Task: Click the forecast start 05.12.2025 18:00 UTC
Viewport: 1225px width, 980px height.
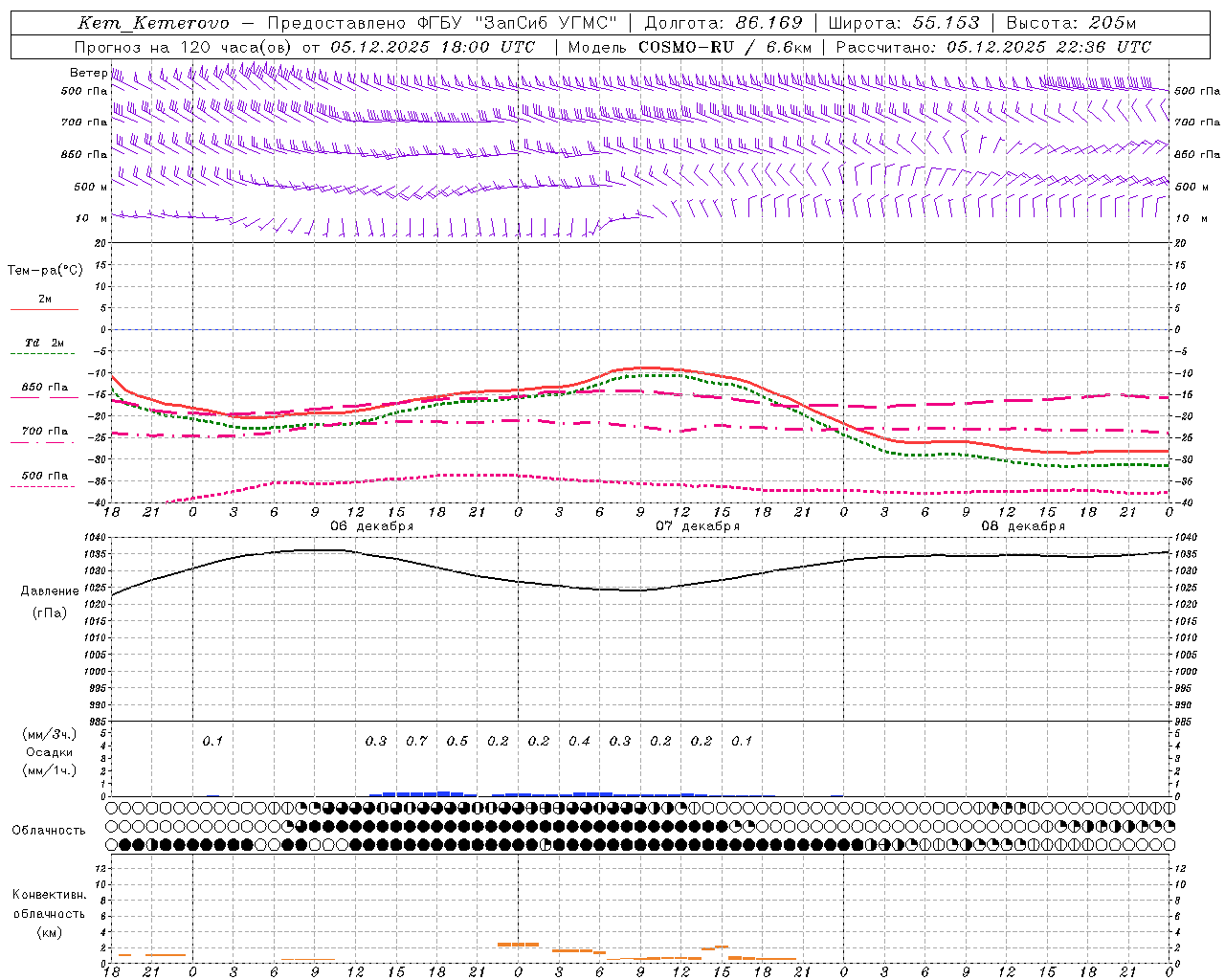Action: [434, 47]
